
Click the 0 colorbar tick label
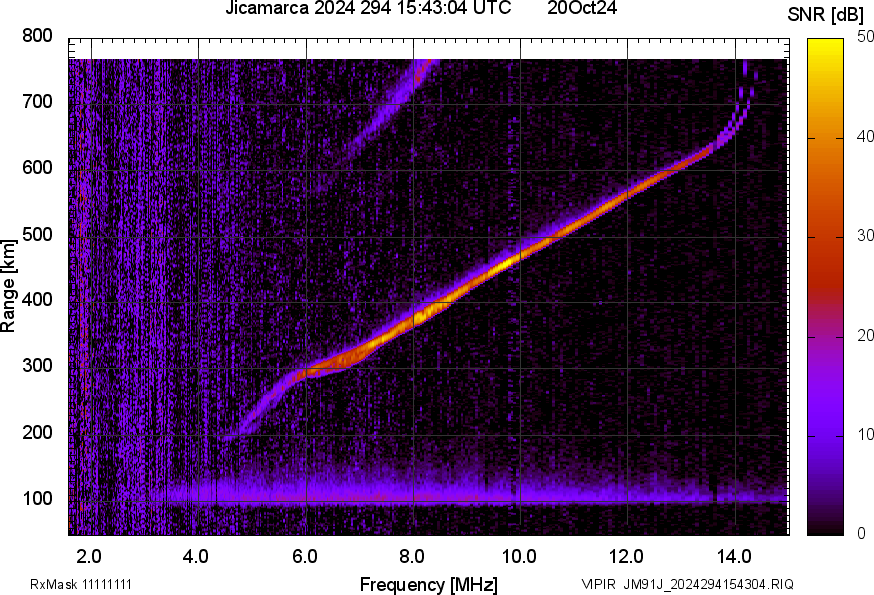point(862,534)
